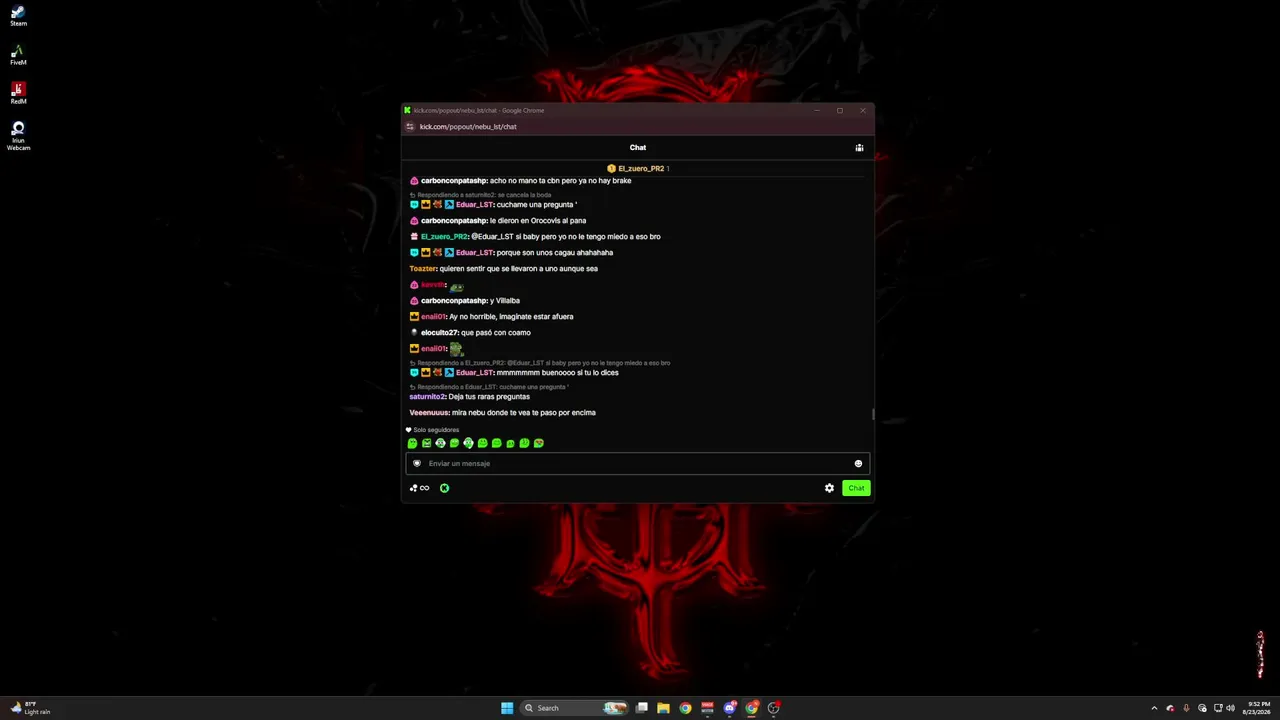View site information icon in address bar
1280x720 pixels.
[x=410, y=127]
